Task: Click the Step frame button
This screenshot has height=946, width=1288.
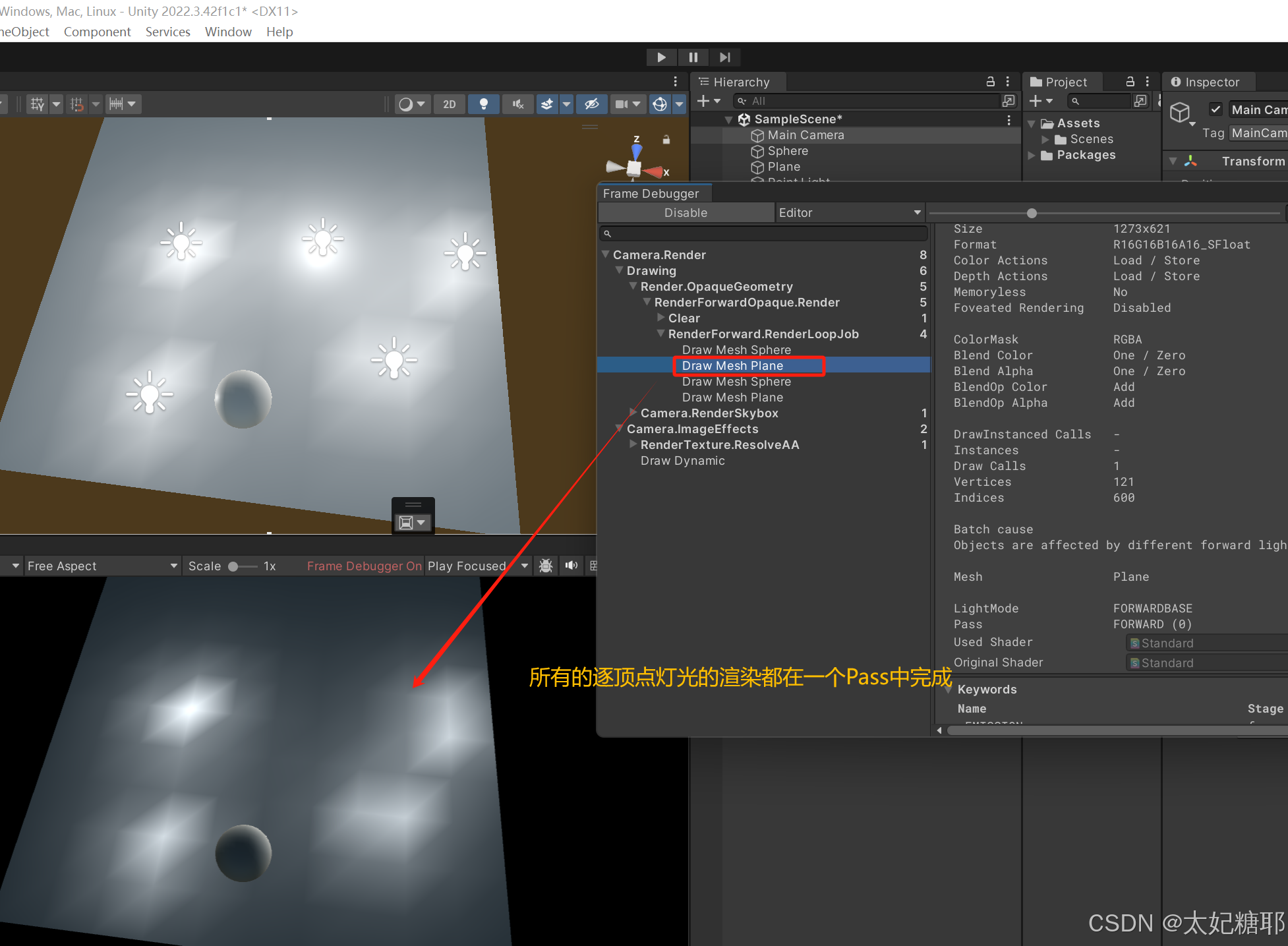Action: 724,57
